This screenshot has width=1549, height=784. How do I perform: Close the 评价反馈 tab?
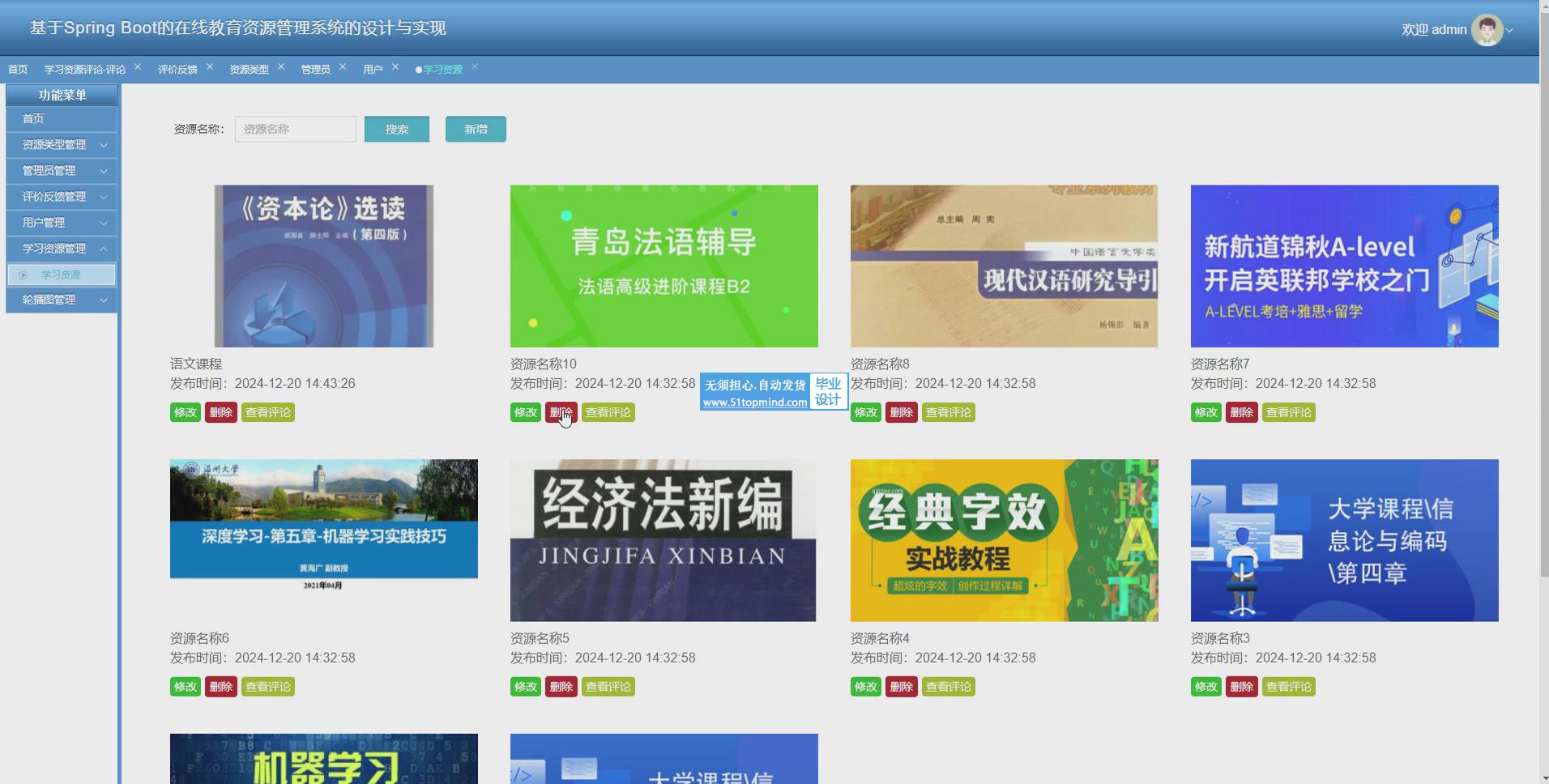(210, 67)
